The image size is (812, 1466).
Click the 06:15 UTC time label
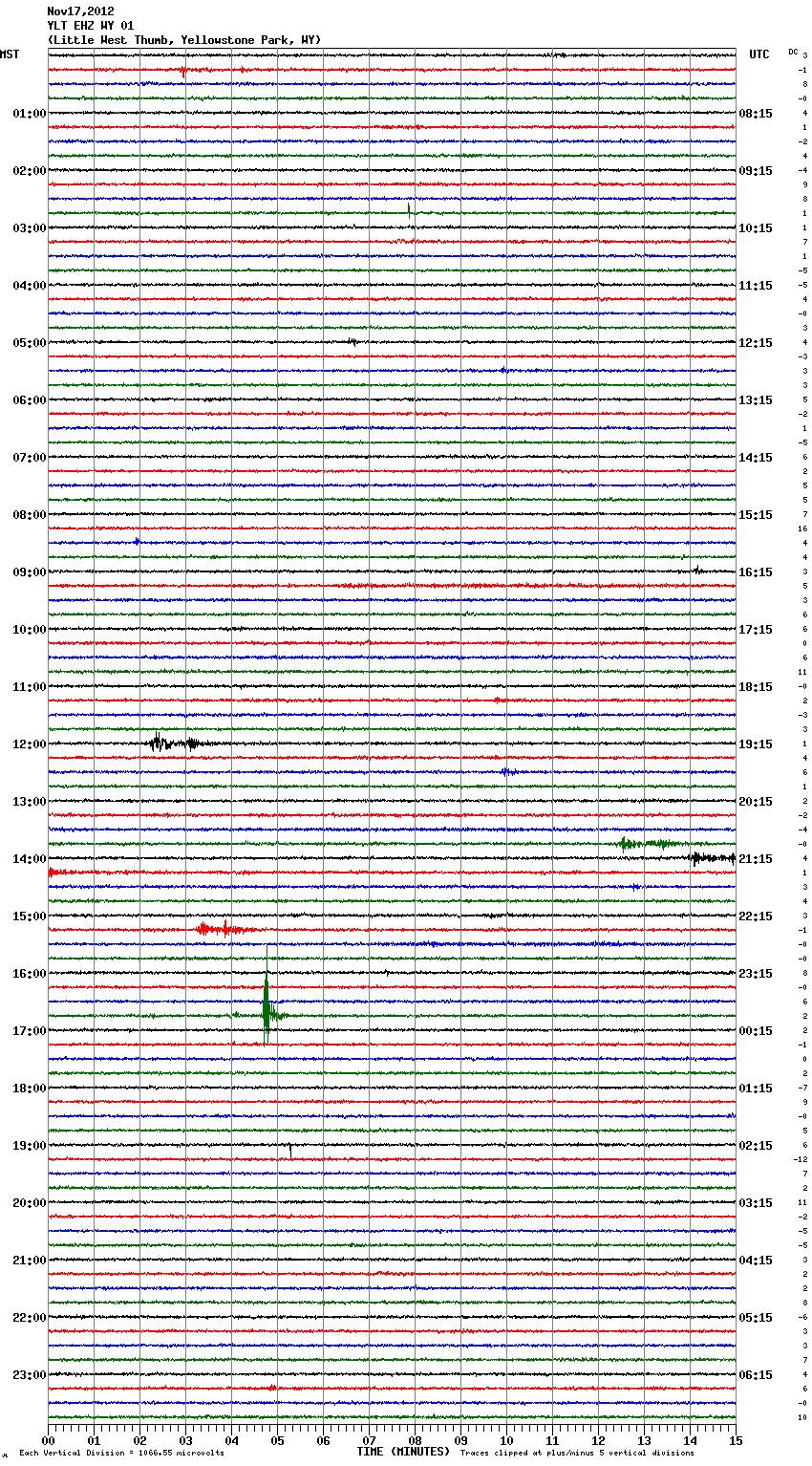[756, 1375]
